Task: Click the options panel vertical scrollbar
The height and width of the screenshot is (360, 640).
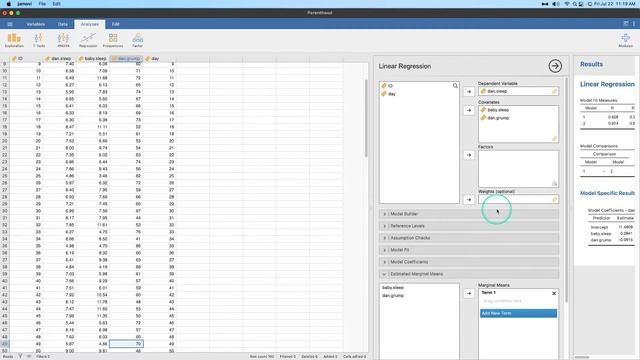Action: 567,190
